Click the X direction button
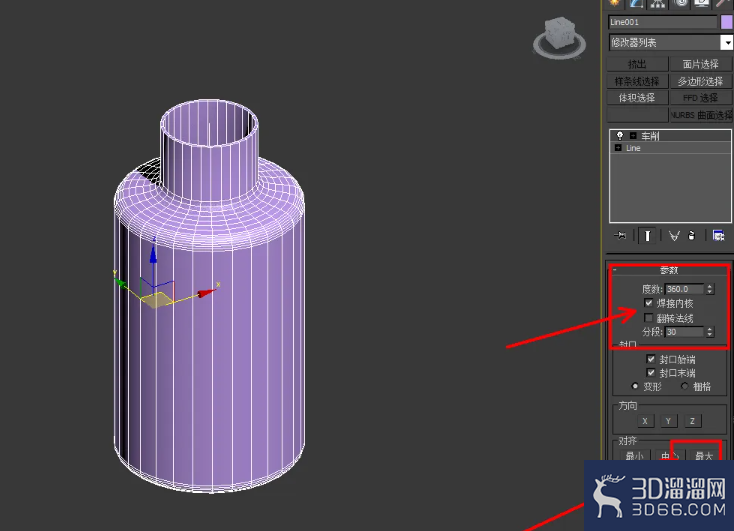 645,420
